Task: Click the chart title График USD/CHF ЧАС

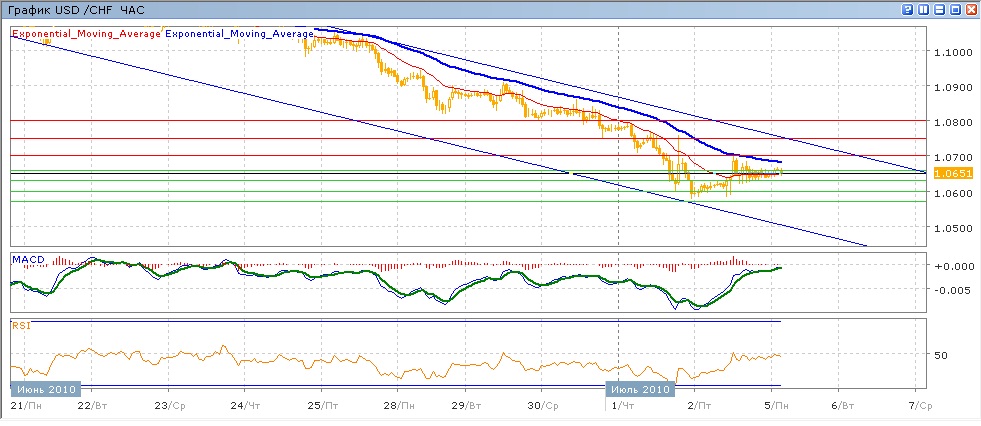Action: (x=75, y=9)
